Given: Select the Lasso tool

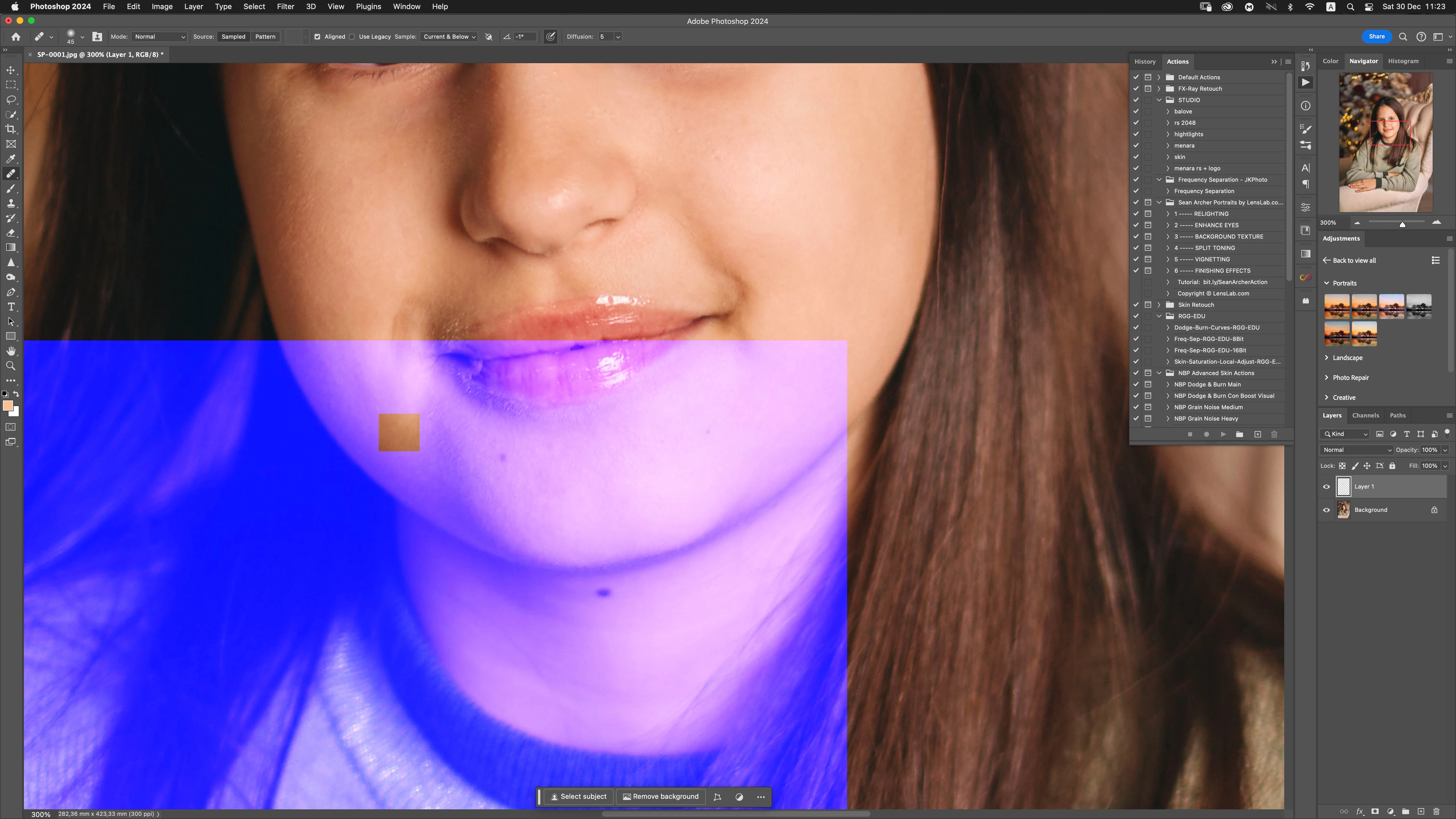Looking at the screenshot, I should pos(11,100).
